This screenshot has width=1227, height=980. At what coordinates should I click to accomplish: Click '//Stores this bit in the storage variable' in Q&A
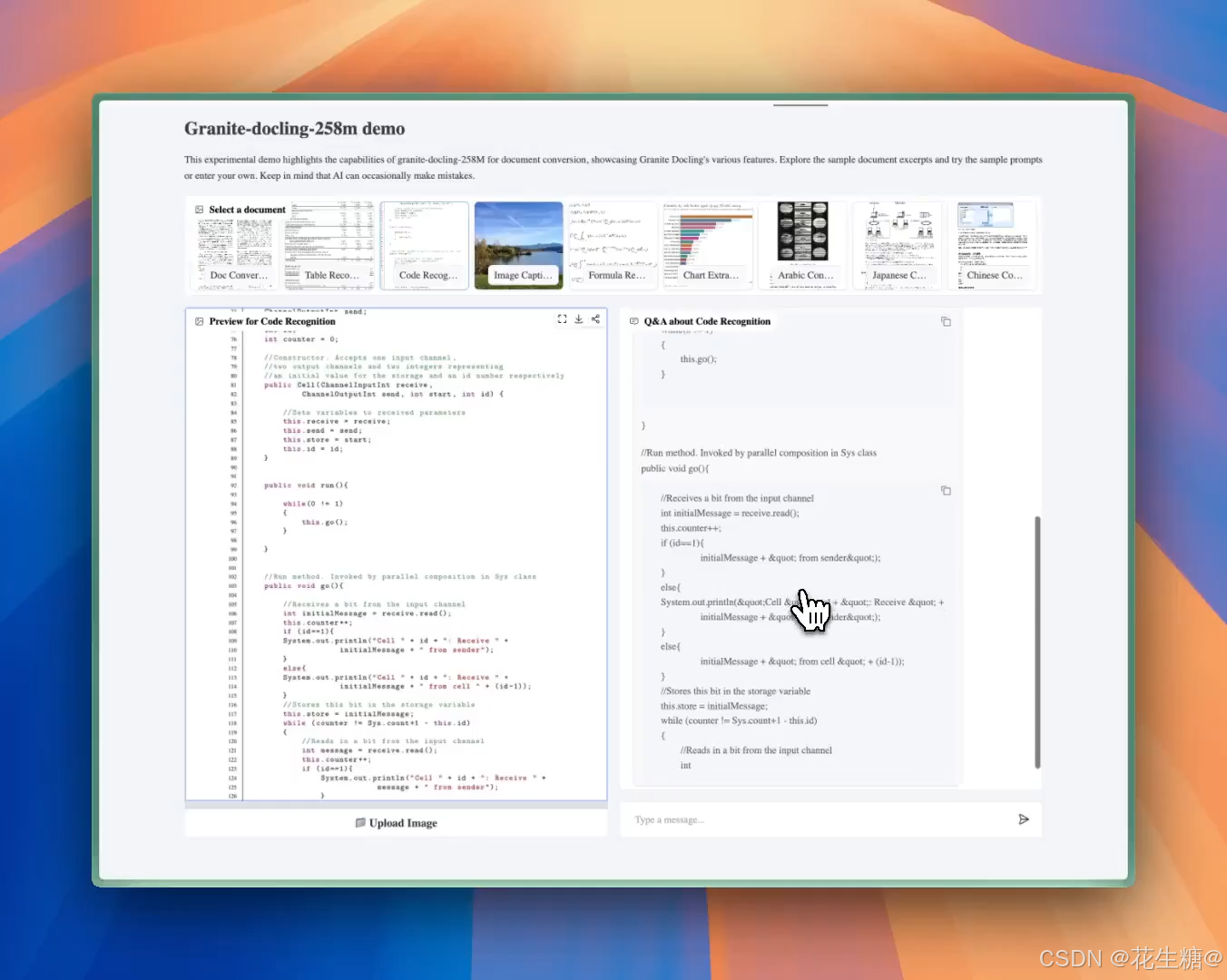735,691
